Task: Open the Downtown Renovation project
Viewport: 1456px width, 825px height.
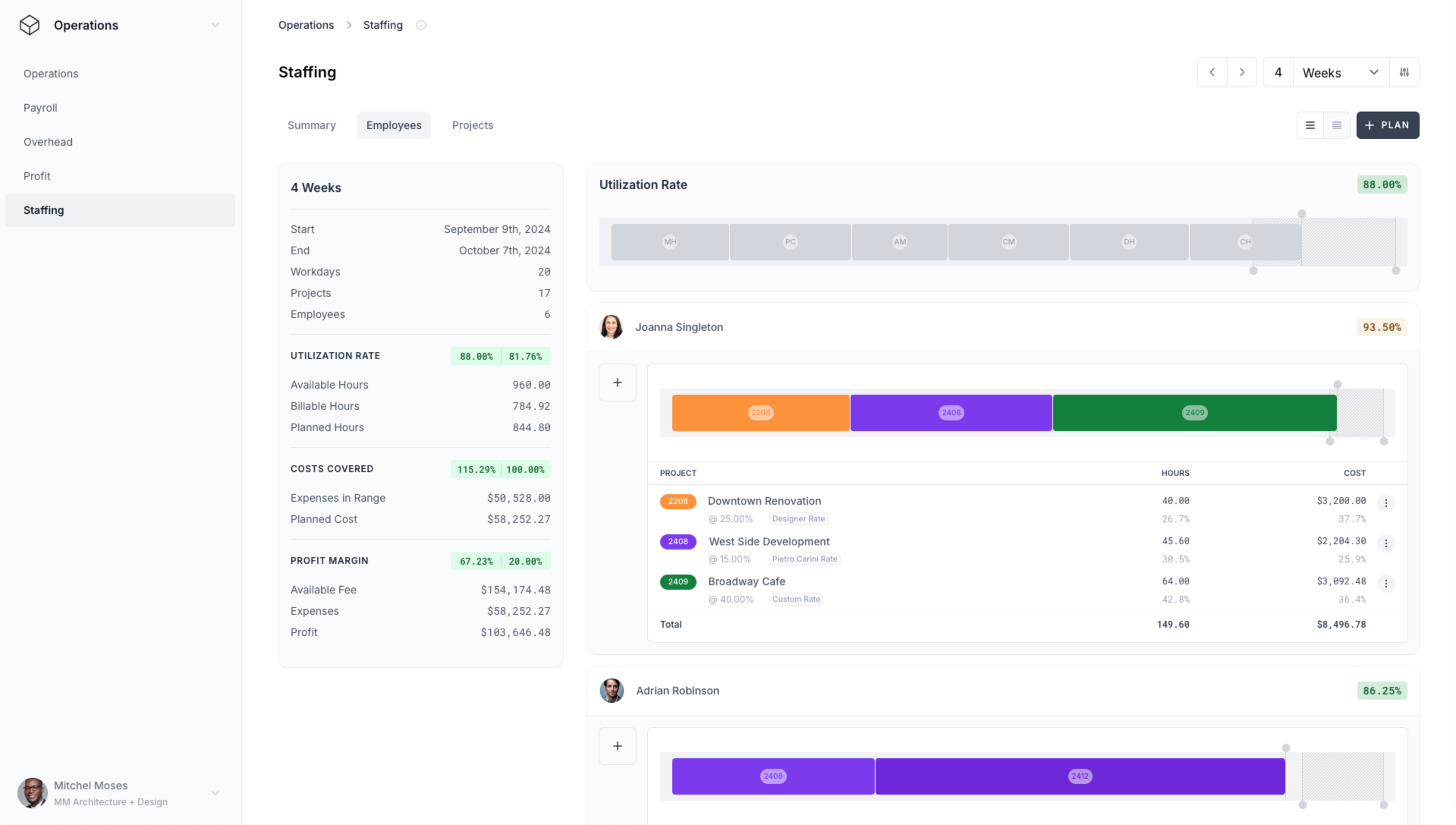Action: [764, 501]
